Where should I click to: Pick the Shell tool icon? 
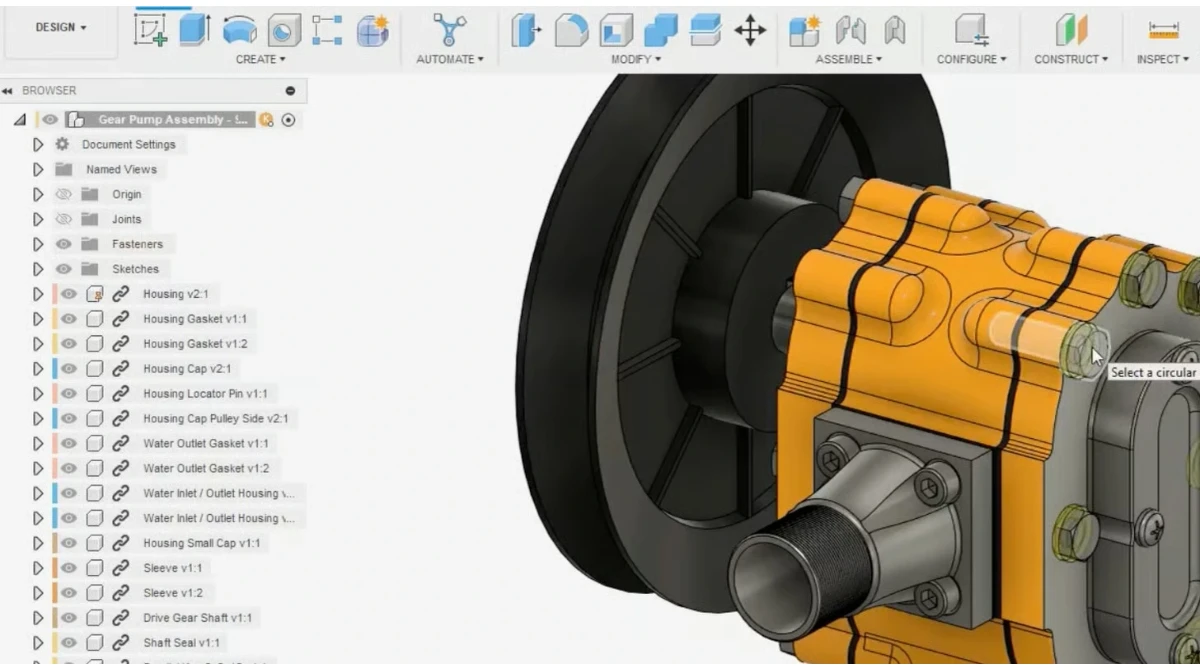coord(616,31)
